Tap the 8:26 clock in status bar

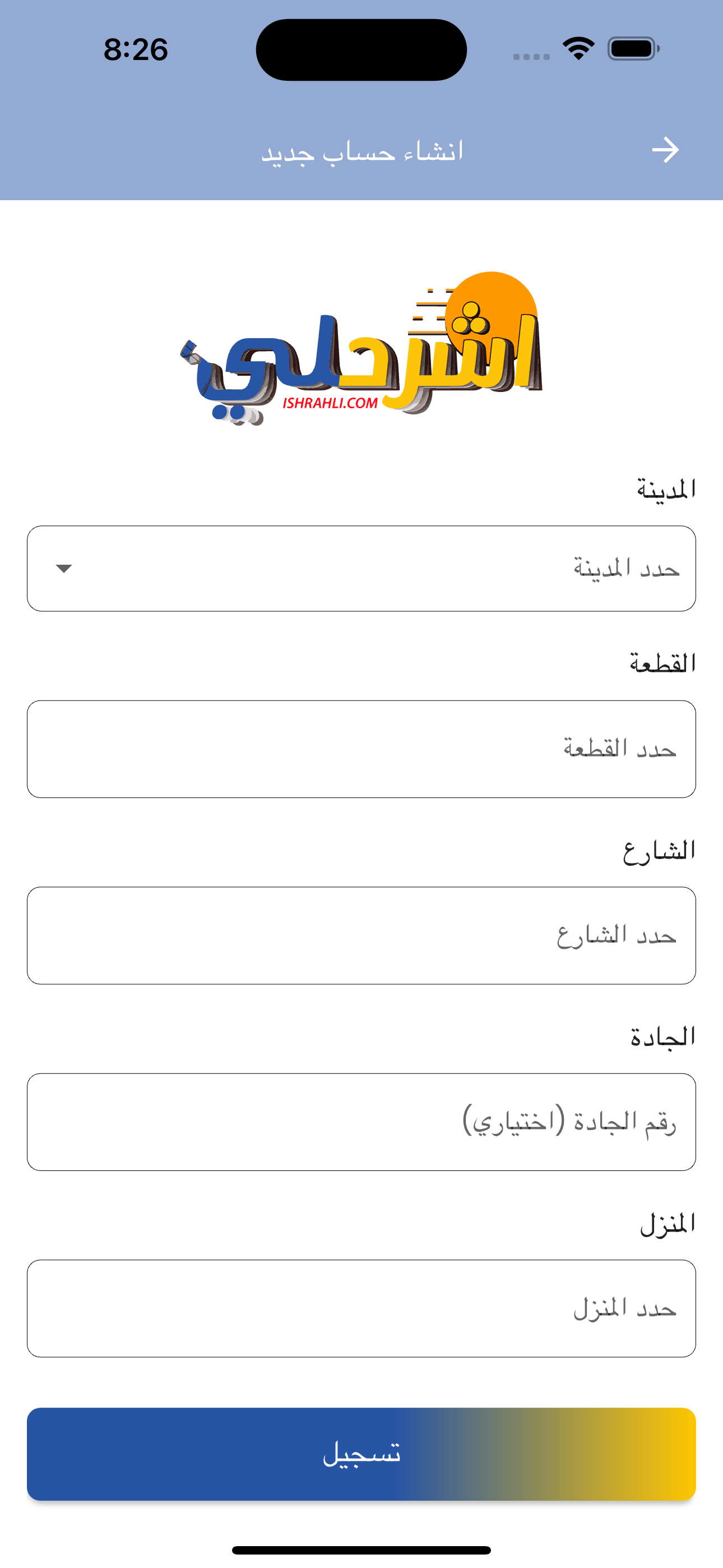[x=136, y=49]
